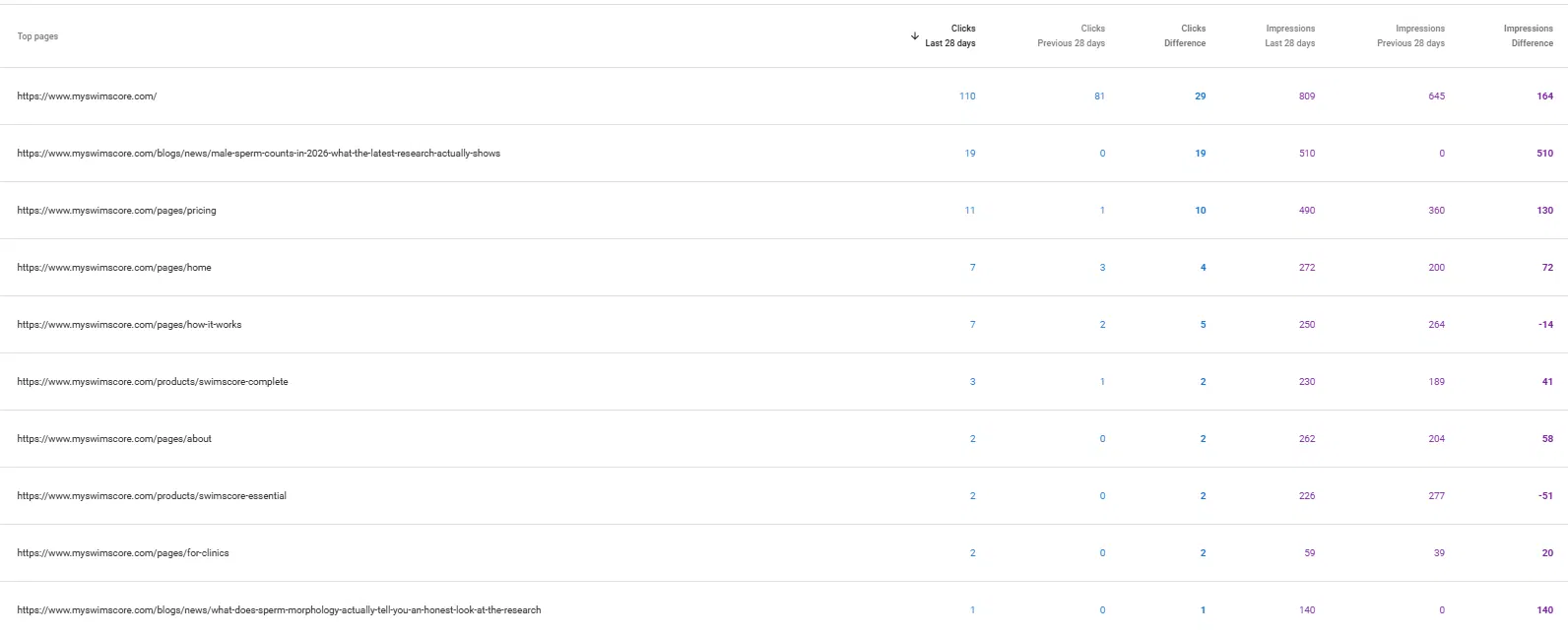Select the pages/about URL row
This screenshot has height=635, width=1568.
[x=784, y=439]
